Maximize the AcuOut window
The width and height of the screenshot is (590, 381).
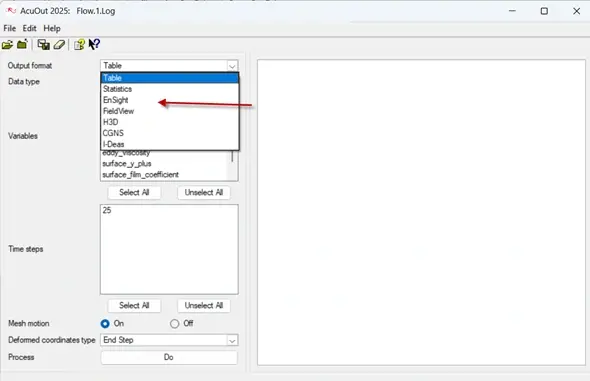click(544, 11)
